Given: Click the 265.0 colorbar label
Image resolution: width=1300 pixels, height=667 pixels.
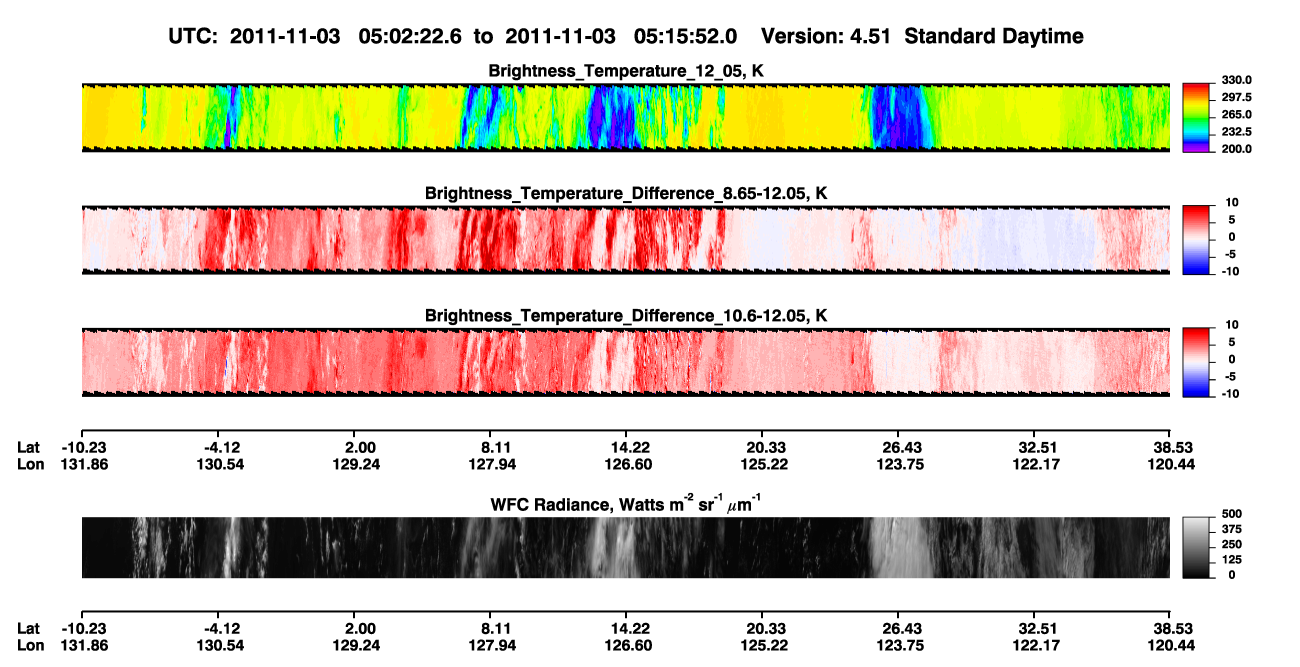Looking at the screenshot, I should (x=1236, y=114).
